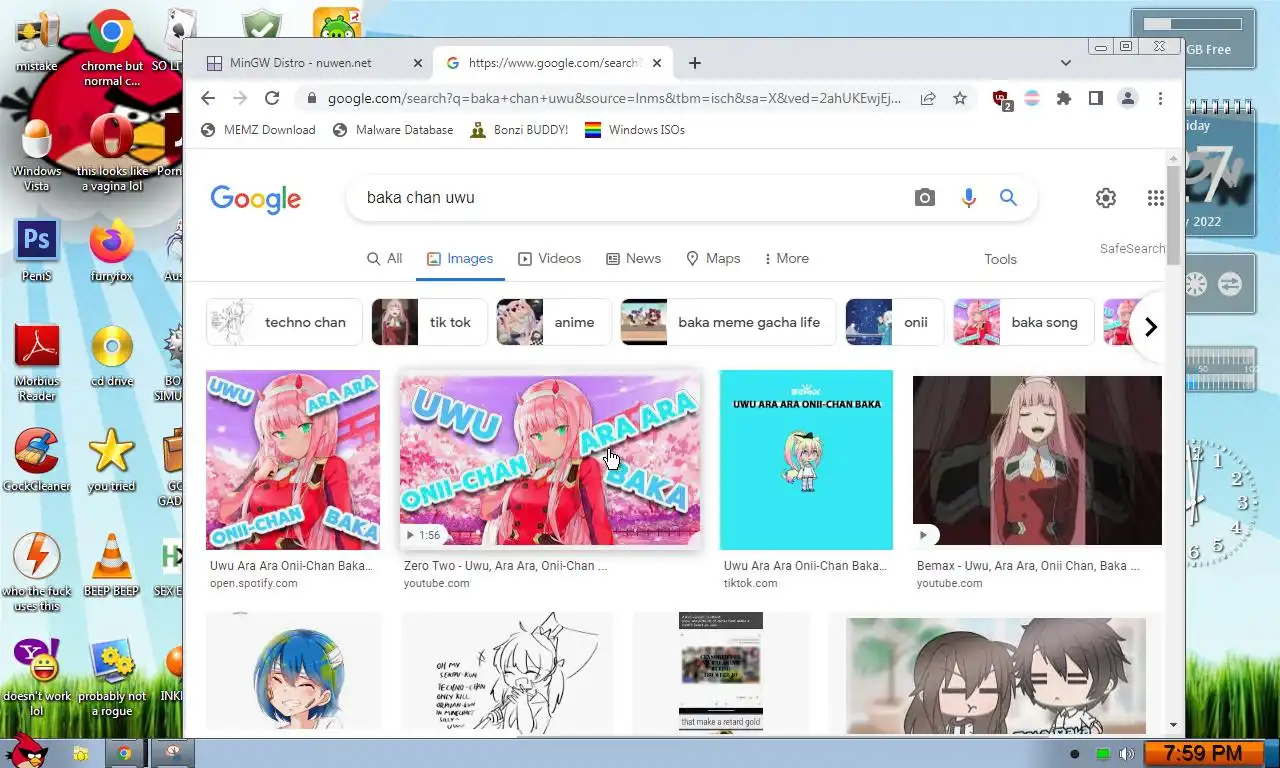Click the page vertical scrollbar
This screenshot has width=1280, height=768.
[x=1173, y=215]
